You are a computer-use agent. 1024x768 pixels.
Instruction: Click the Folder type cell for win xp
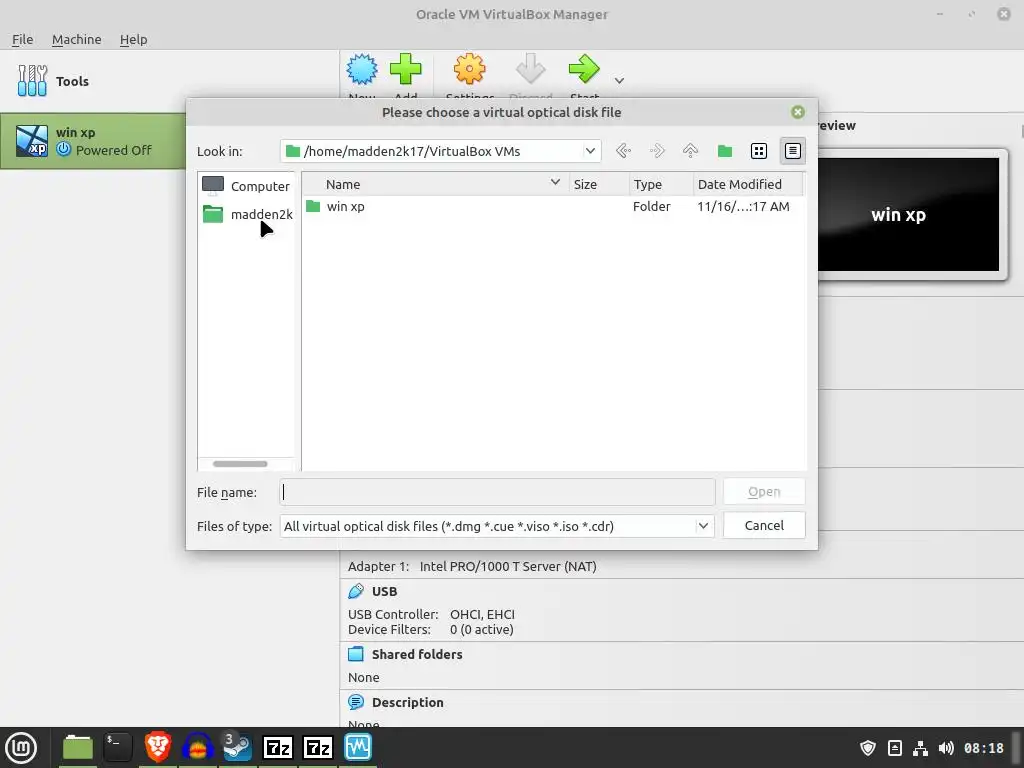click(651, 206)
